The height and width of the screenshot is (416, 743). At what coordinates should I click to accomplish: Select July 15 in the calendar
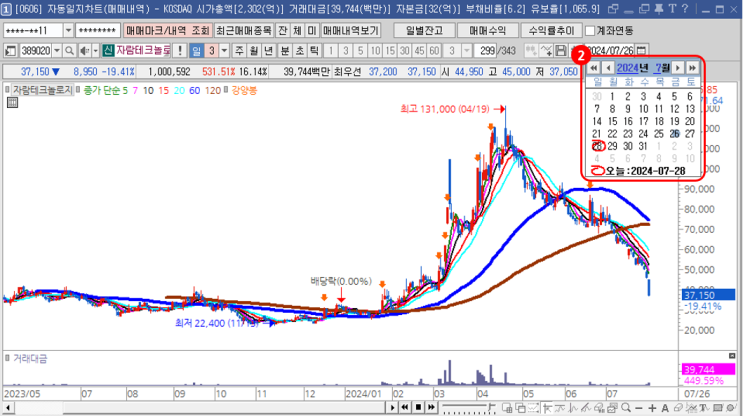[612, 122]
